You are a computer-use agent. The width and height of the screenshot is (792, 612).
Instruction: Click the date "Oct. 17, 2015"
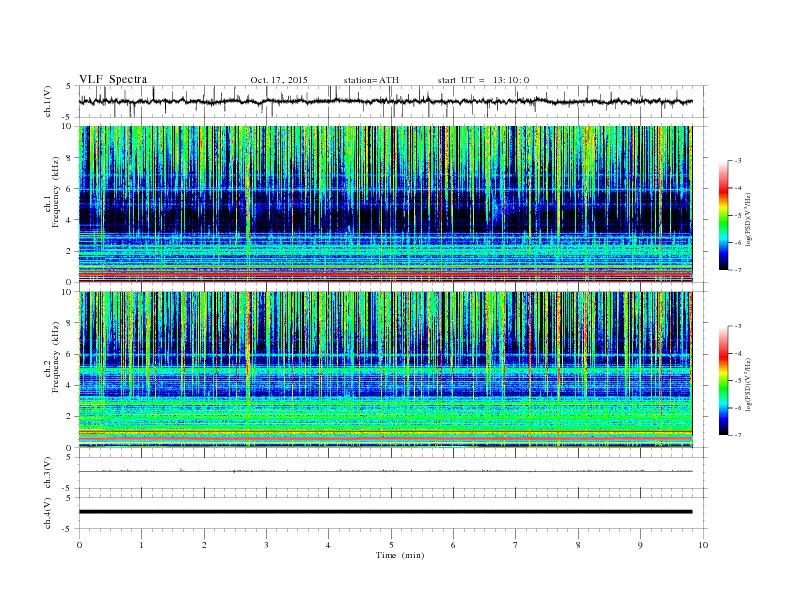279,80
